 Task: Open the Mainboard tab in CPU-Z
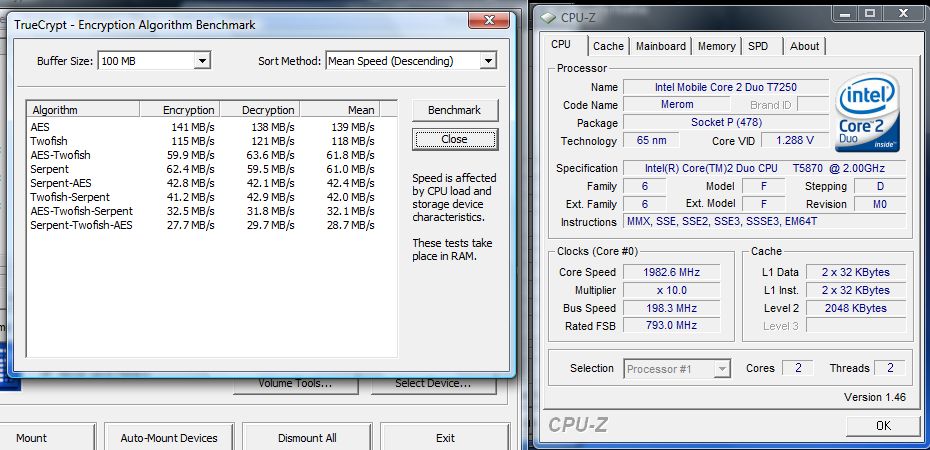[x=661, y=46]
